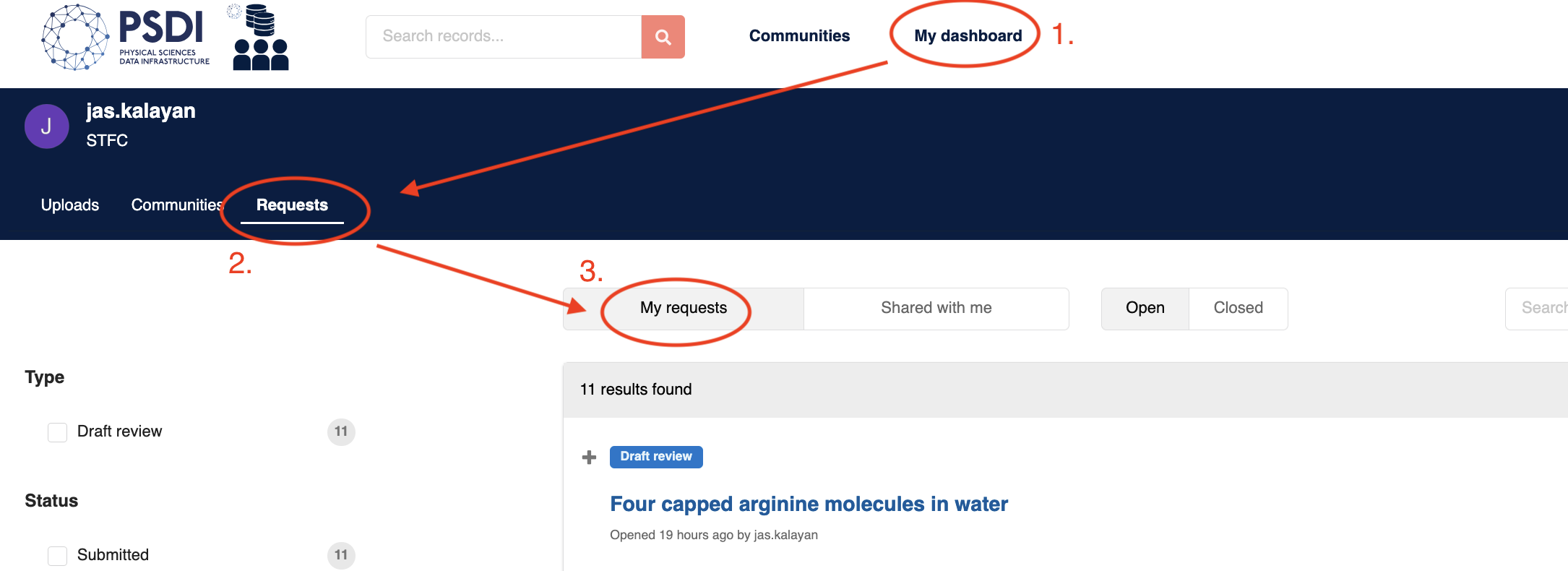Click the PSDI network logo
Image resolution: width=1568 pixels, height=571 pixels.
(126, 37)
